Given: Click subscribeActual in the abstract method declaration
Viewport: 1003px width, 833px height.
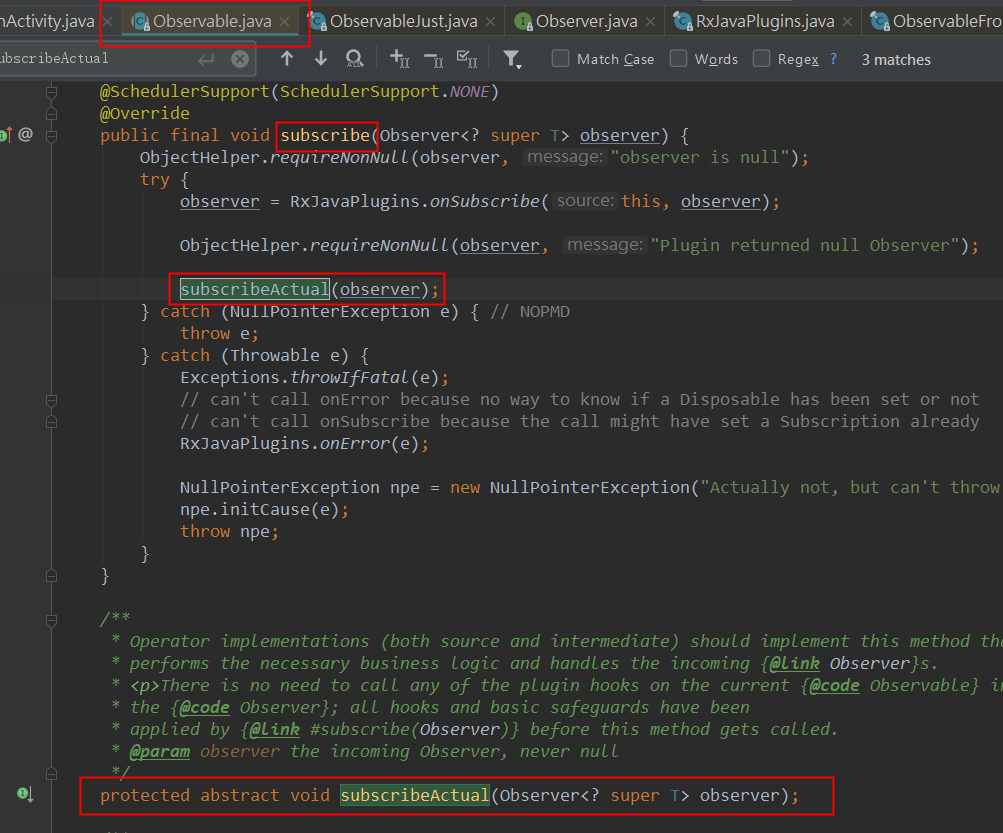Looking at the screenshot, I should 415,795.
